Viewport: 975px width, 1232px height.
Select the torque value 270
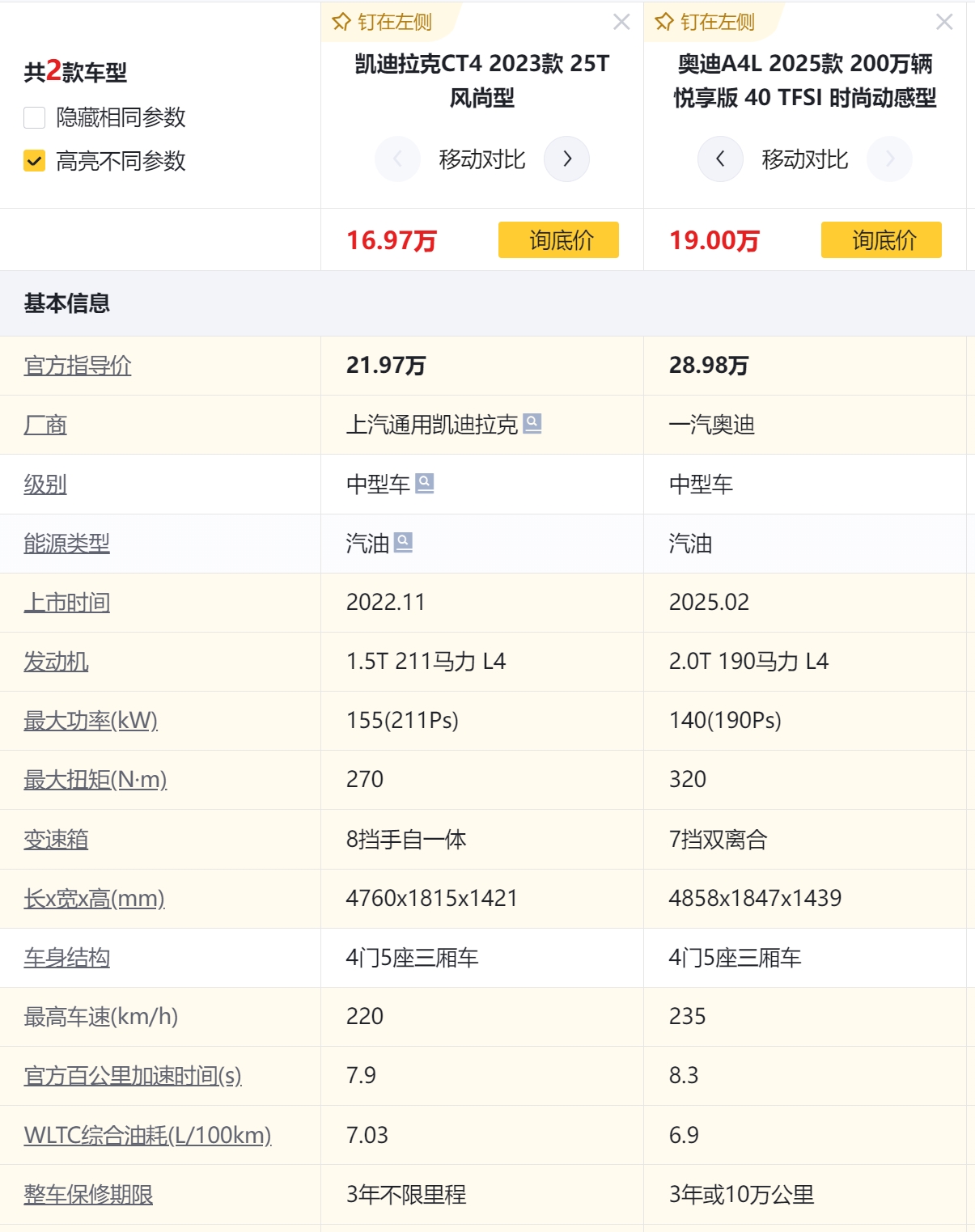365,780
